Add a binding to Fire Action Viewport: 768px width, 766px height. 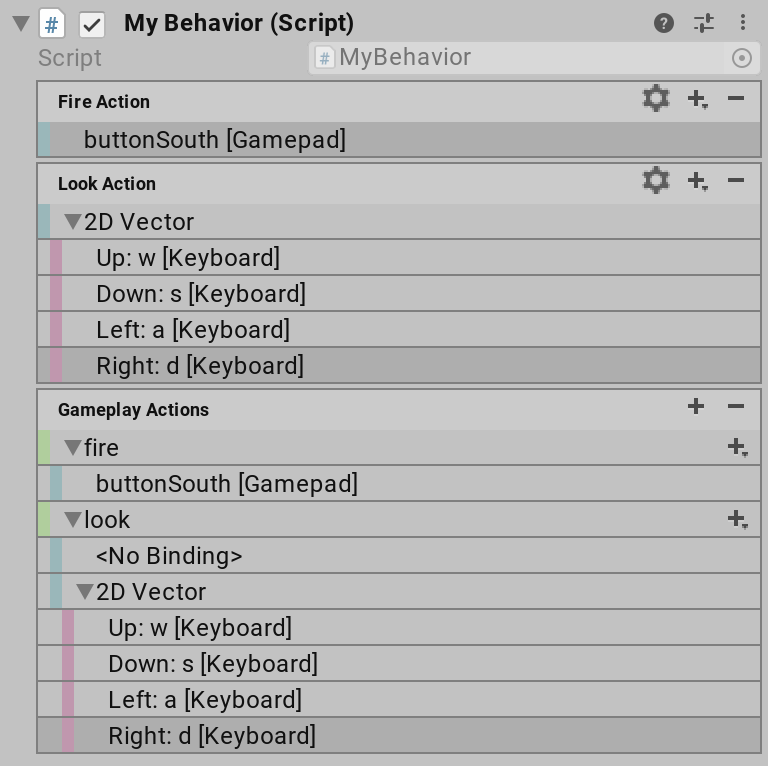(x=698, y=99)
